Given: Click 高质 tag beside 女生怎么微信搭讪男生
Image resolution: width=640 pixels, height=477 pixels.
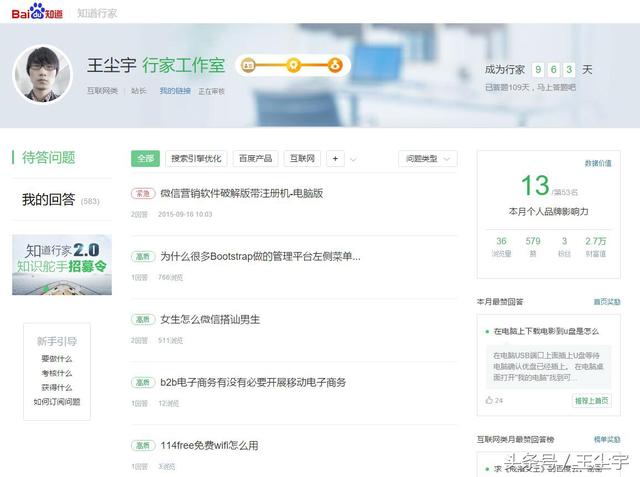Looking at the screenshot, I should tap(143, 319).
